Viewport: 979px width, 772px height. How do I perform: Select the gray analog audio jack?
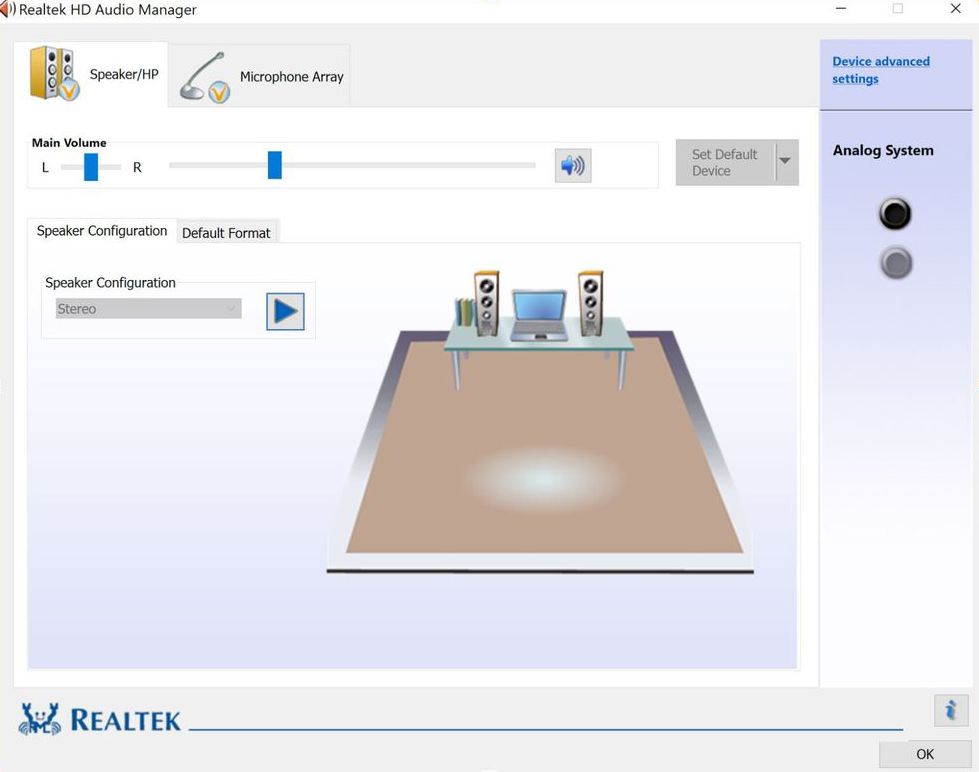[x=896, y=263]
